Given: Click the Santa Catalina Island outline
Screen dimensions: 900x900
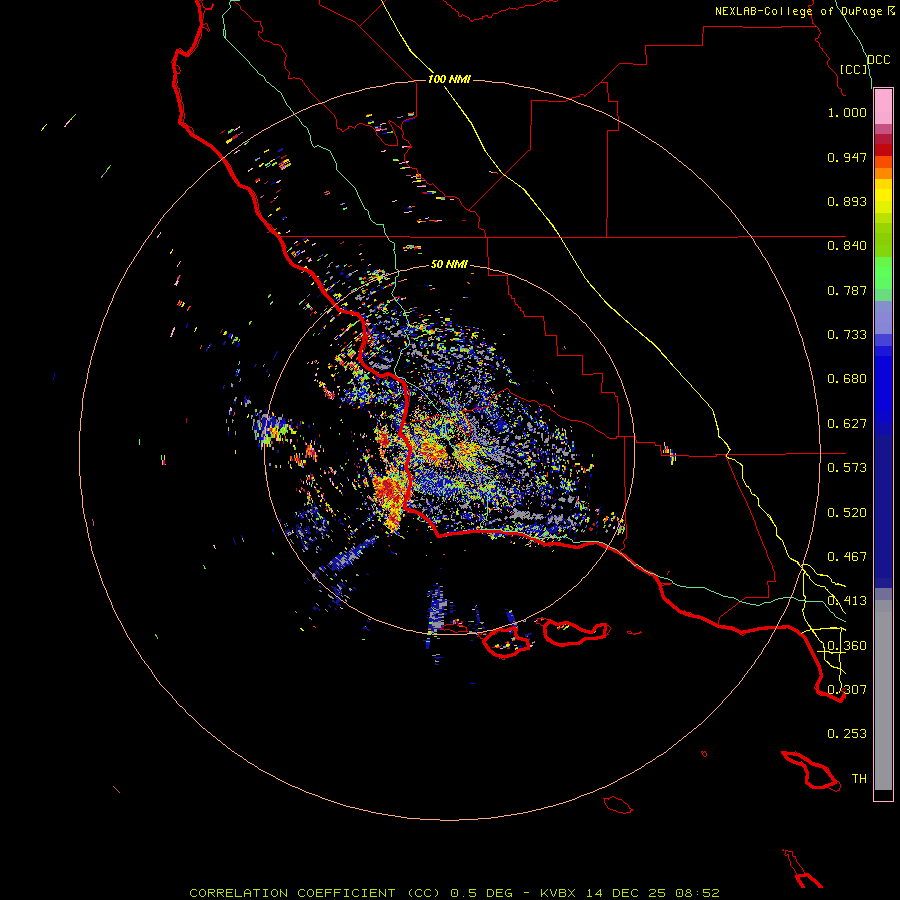Looking at the screenshot, I should pyautogui.click(x=812, y=771).
